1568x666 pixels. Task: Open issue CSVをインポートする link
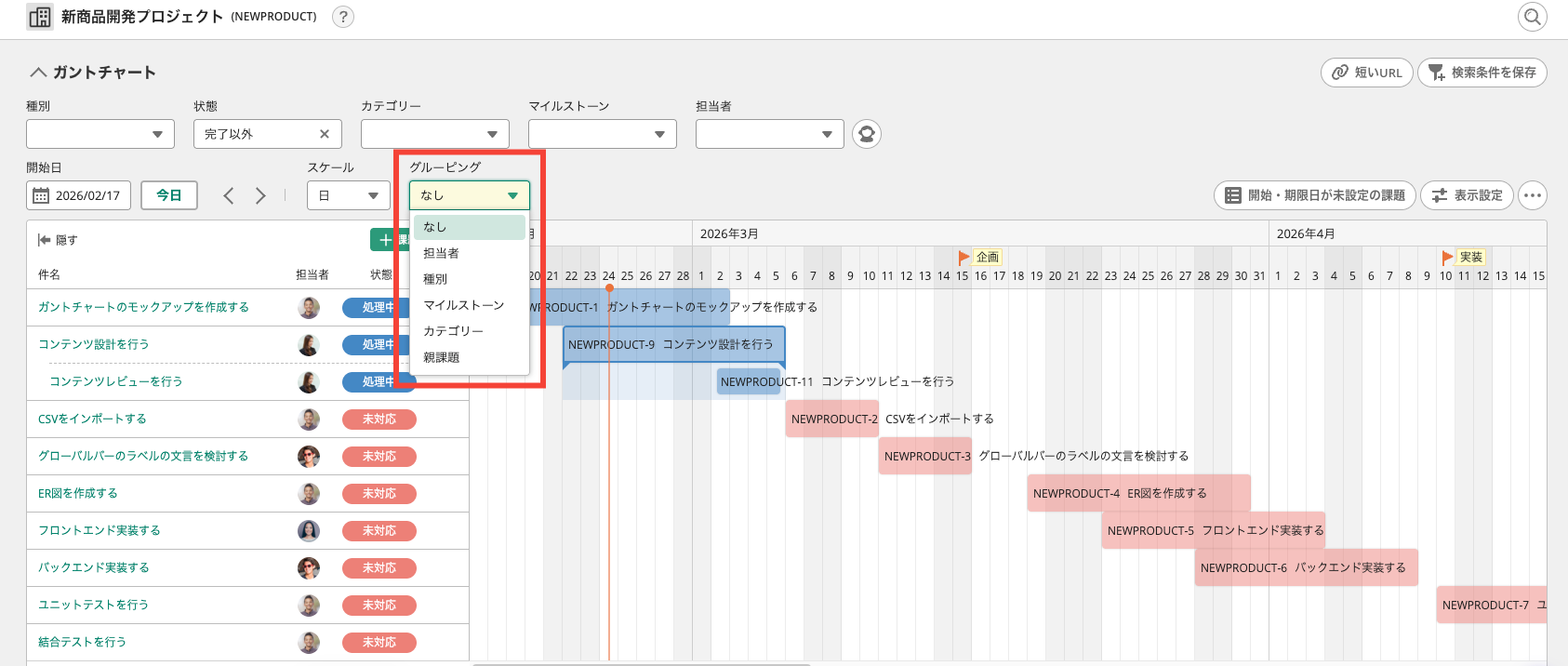coord(92,419)
